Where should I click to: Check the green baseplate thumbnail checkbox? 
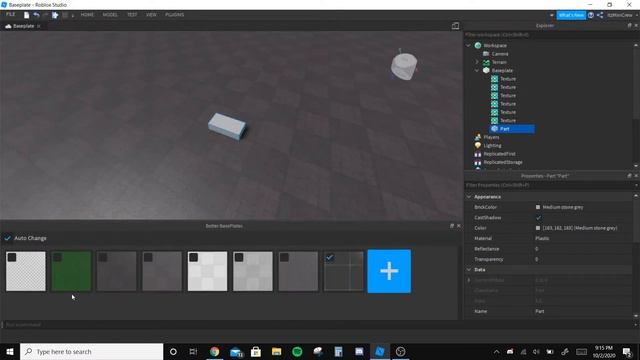click(x=58, y=257)
